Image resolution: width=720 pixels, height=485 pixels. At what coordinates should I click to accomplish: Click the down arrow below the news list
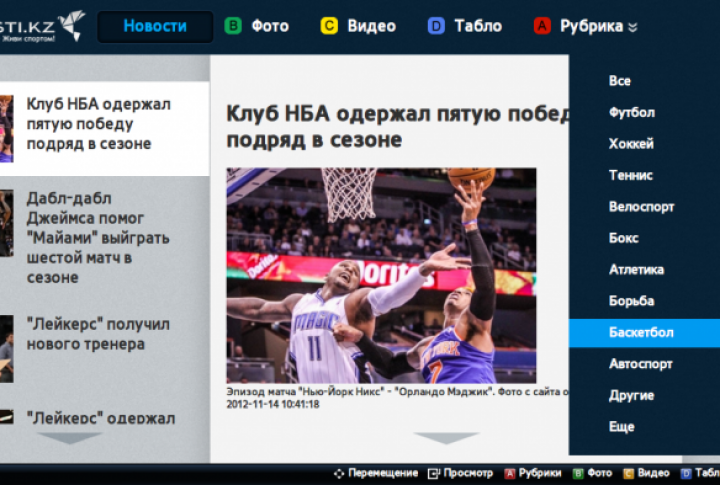(x=69, y=438)
